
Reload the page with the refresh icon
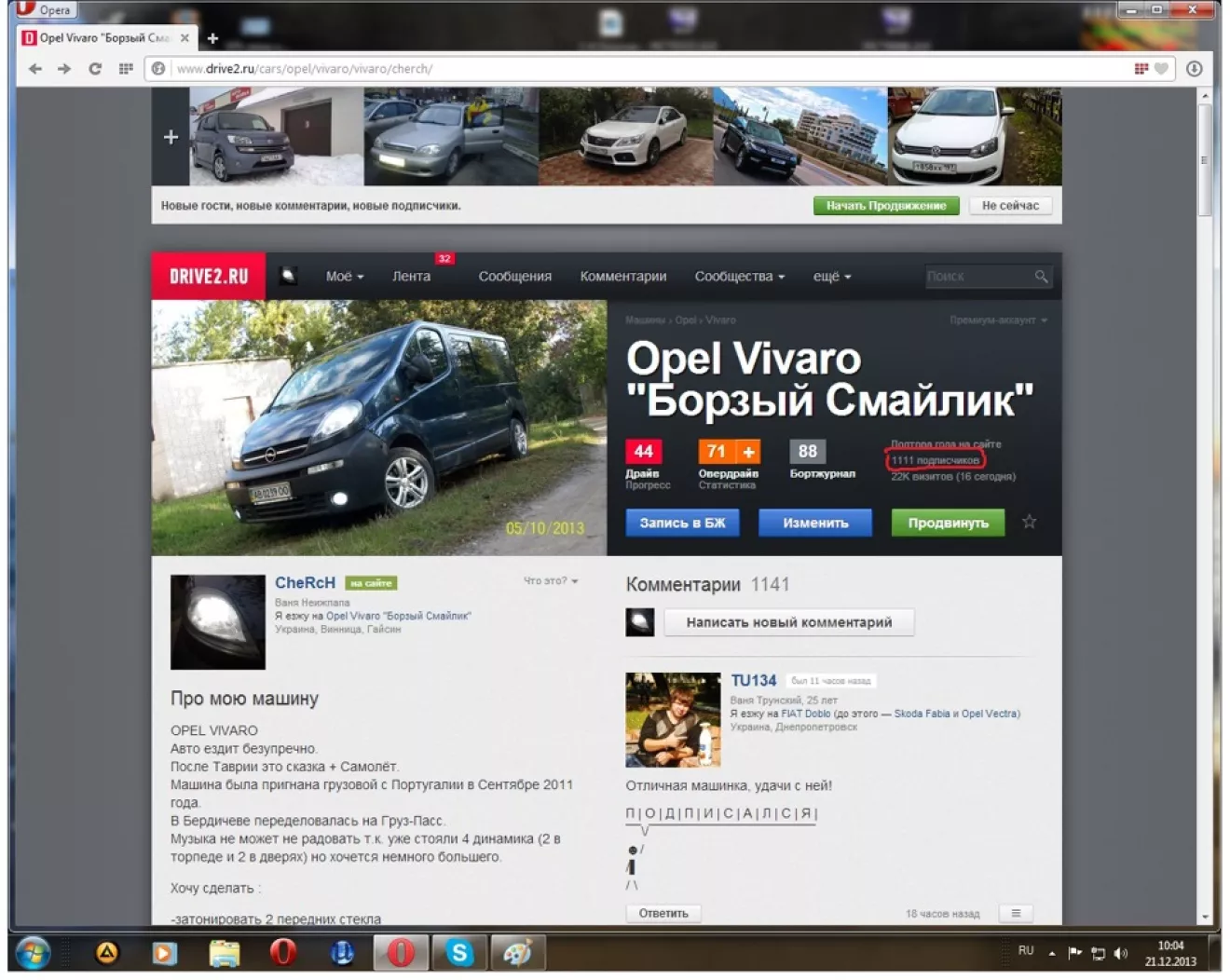point(95,69)
